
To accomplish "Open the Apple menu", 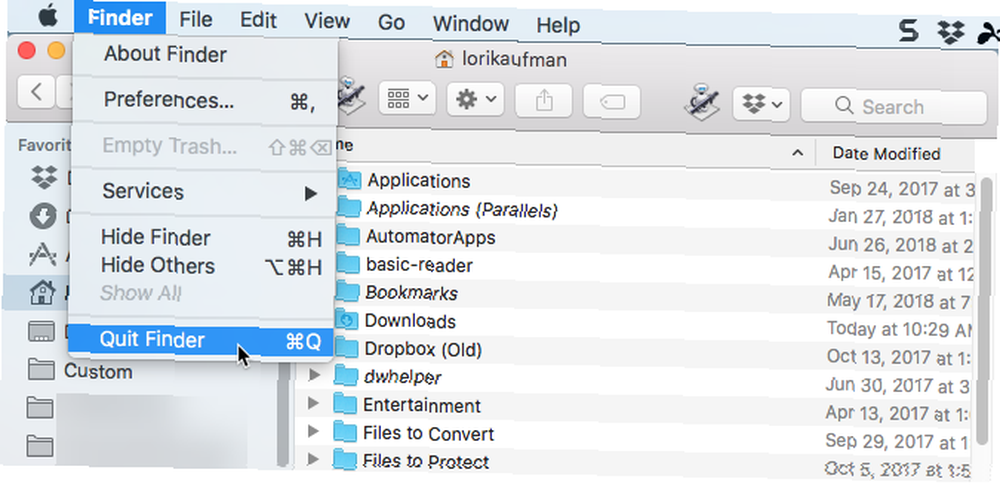I will pos(48,17).
